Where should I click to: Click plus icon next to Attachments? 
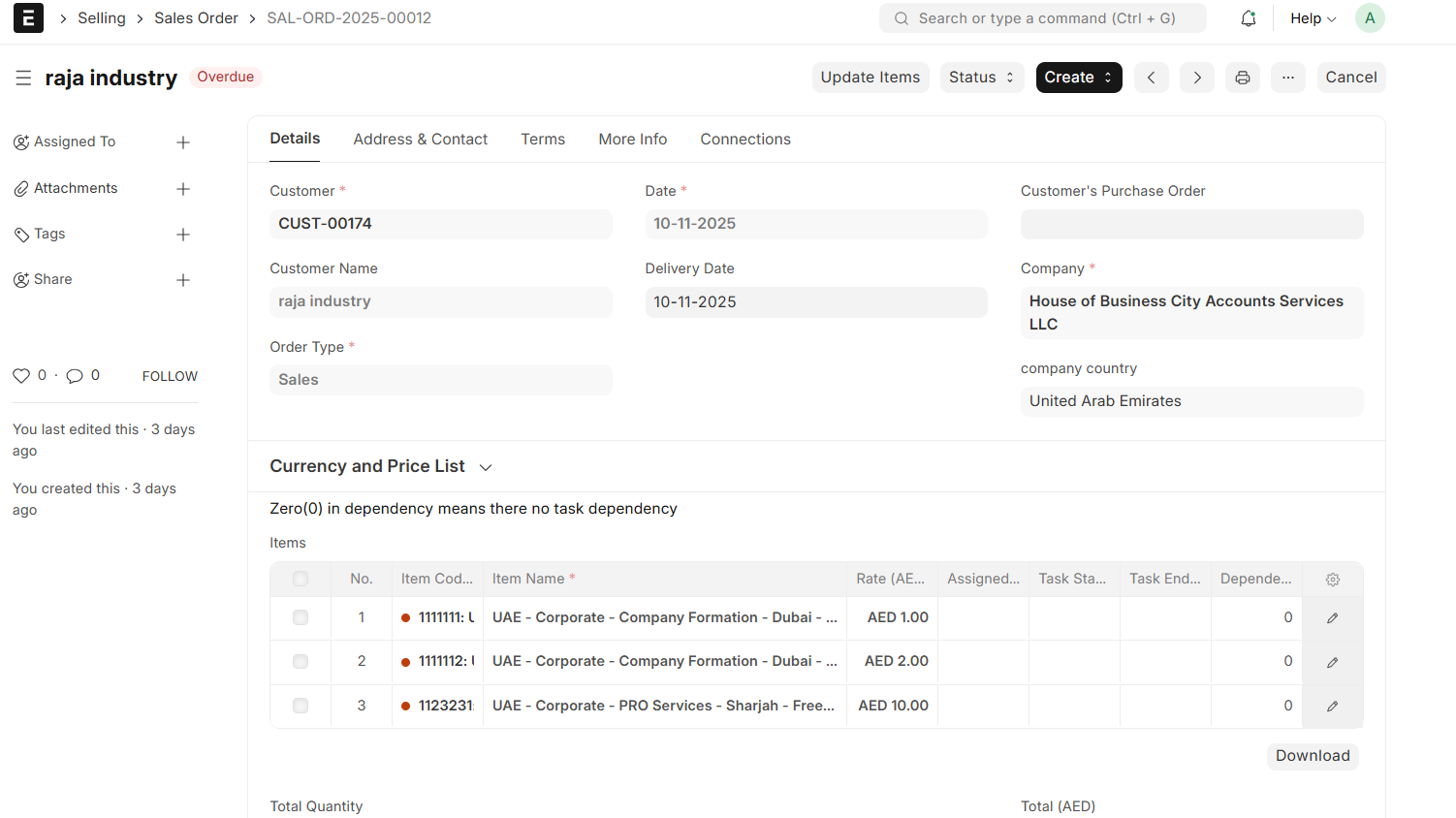click(183, 189)
